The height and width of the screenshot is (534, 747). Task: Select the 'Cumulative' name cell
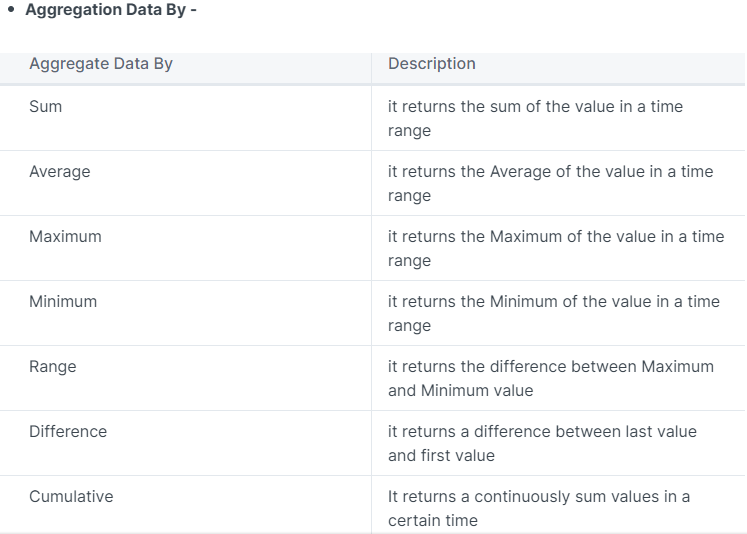click(71, 497)
